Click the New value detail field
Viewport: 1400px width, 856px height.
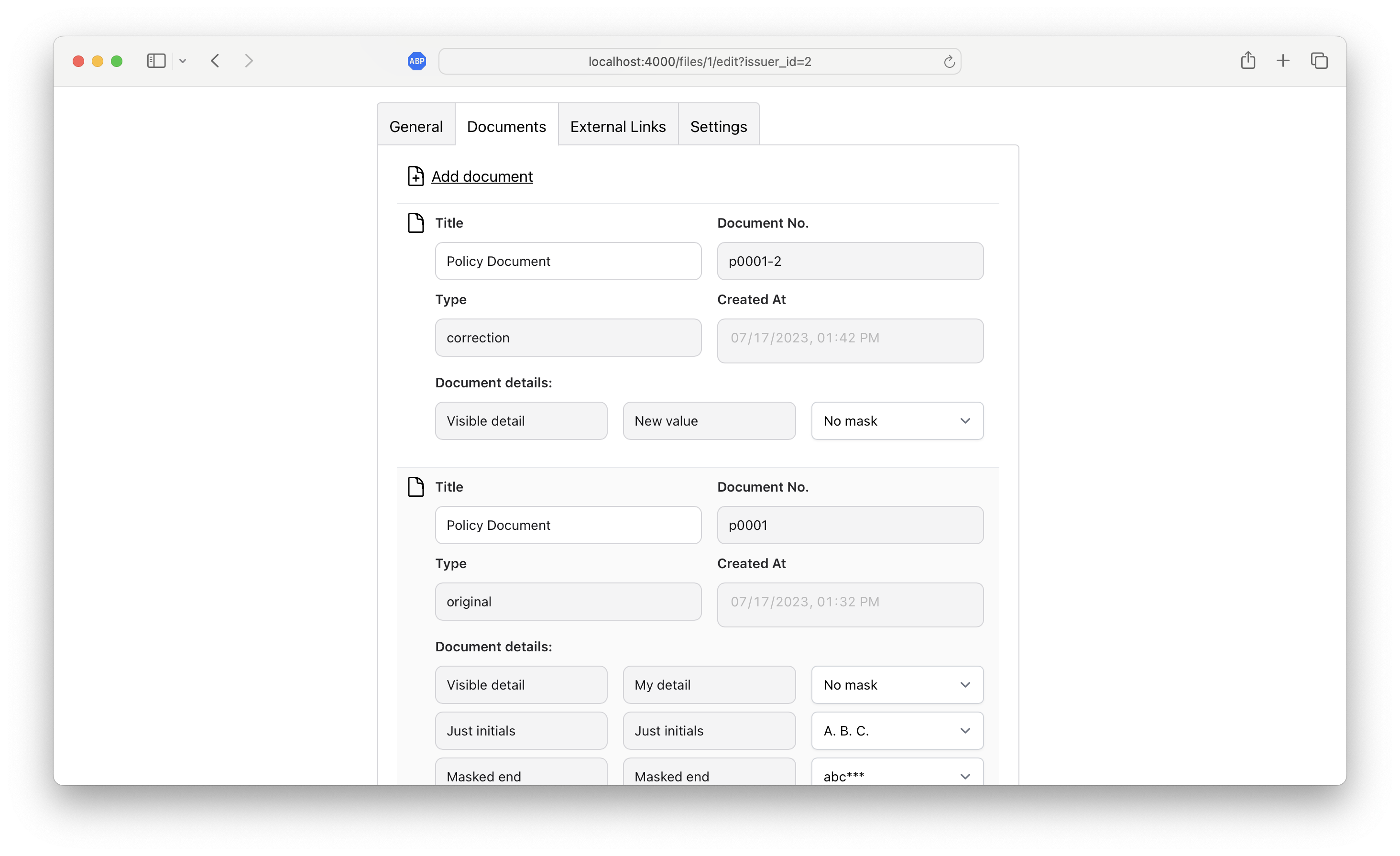[709, 421]
